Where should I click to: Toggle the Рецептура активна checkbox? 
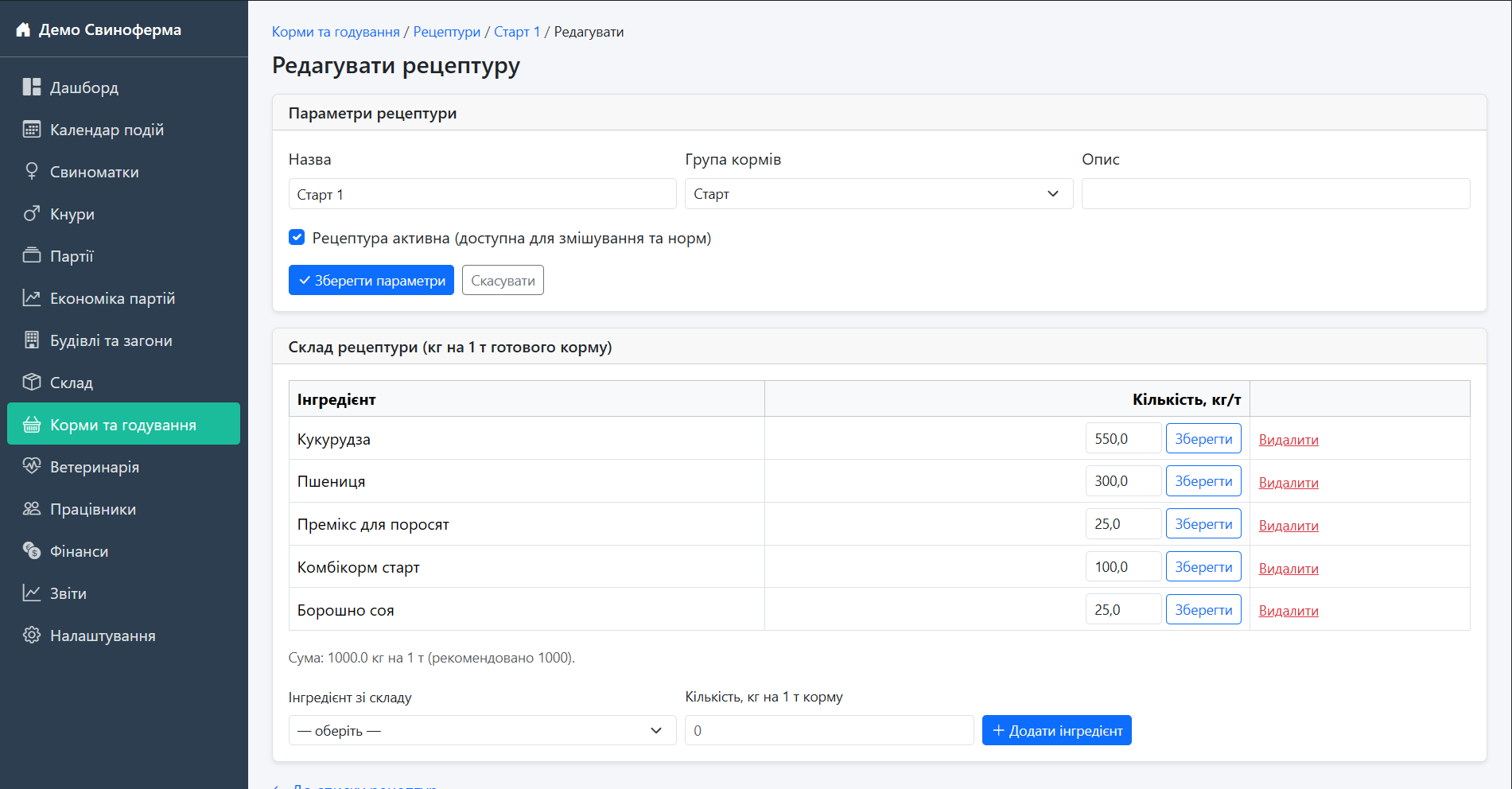[297, 238]
